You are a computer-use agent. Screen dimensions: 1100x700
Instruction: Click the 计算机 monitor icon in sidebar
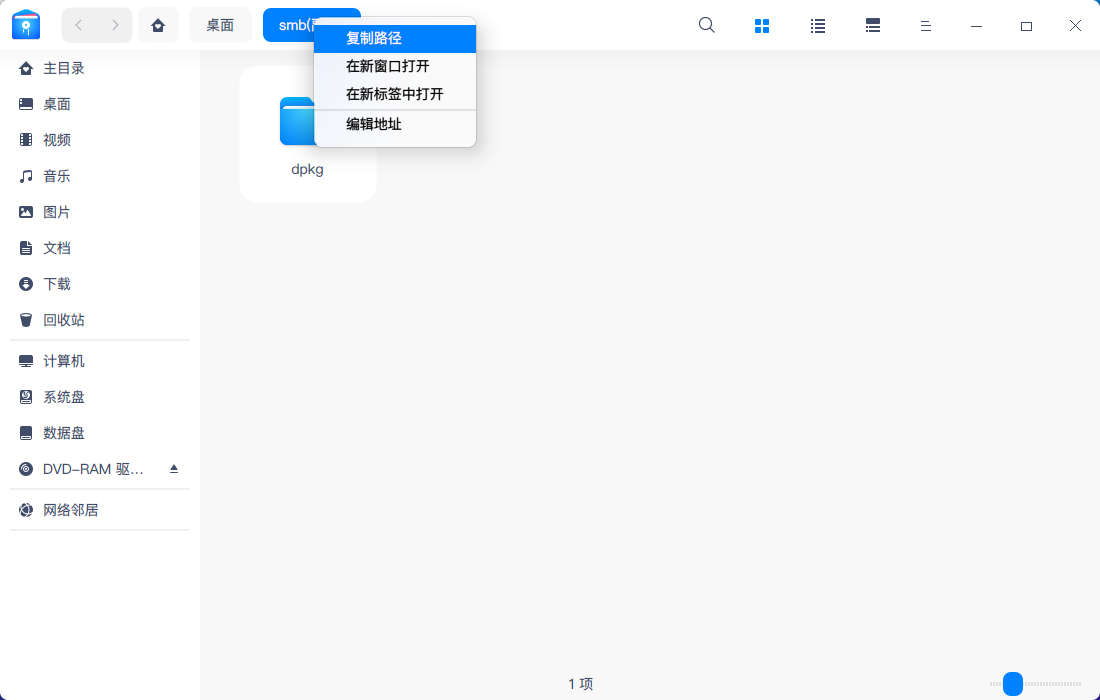26,361
